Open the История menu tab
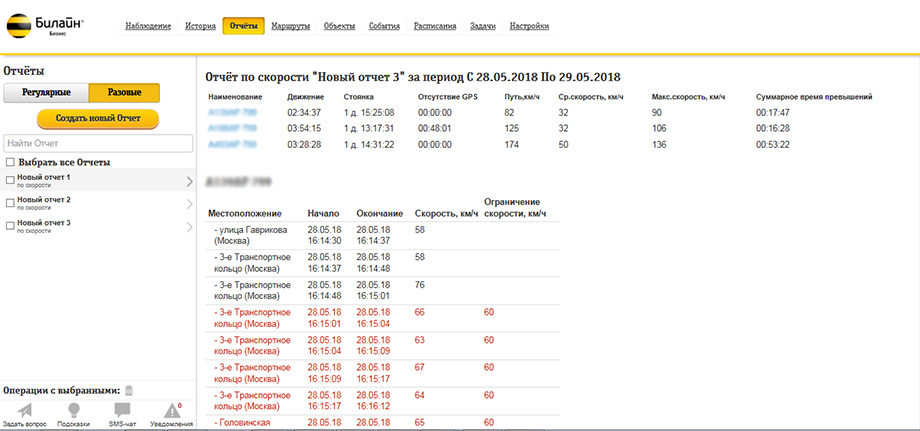Viewport: 920px width, 431px height. click(200, 26)
